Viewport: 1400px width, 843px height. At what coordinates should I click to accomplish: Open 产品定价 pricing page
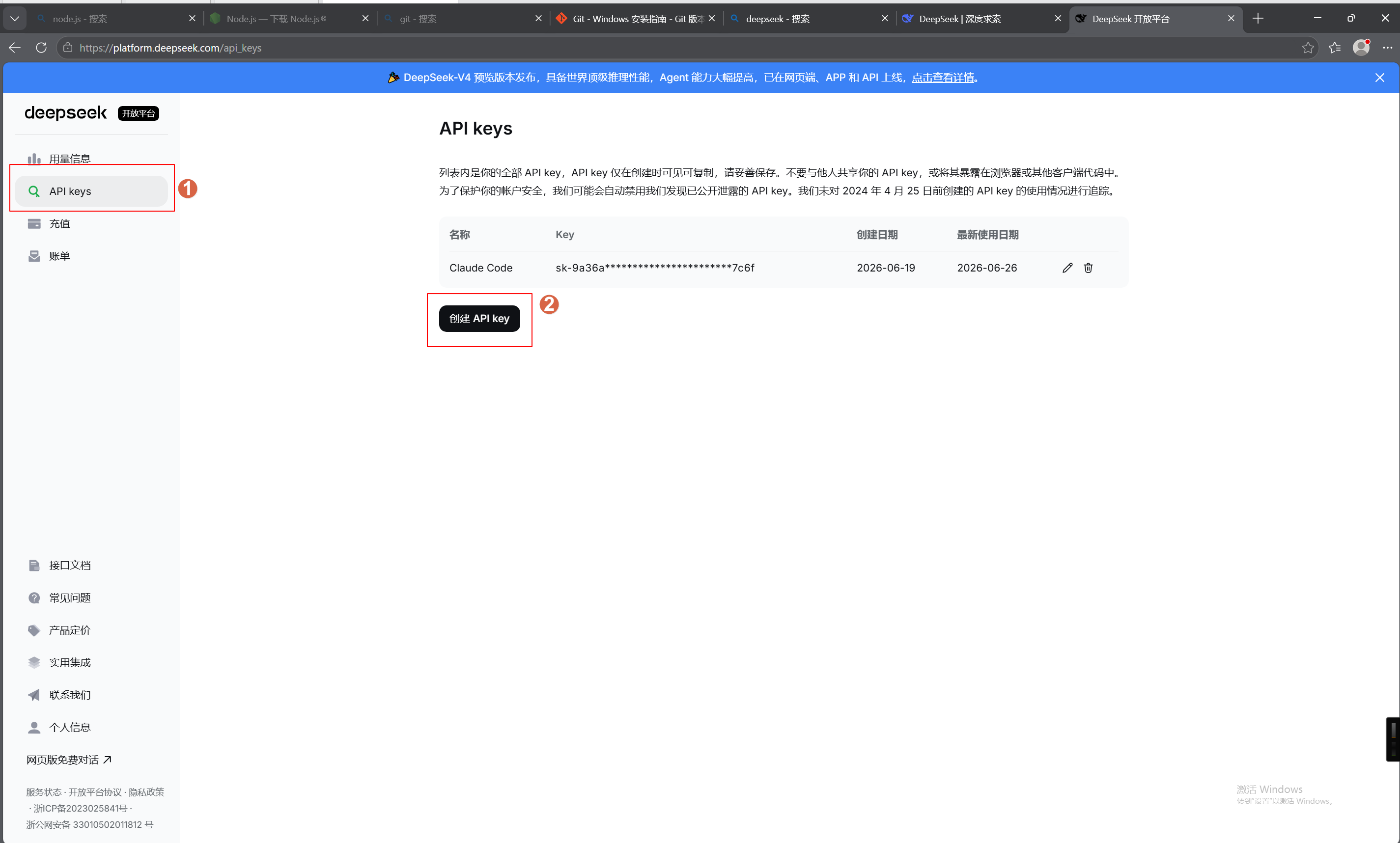[91, 629]
